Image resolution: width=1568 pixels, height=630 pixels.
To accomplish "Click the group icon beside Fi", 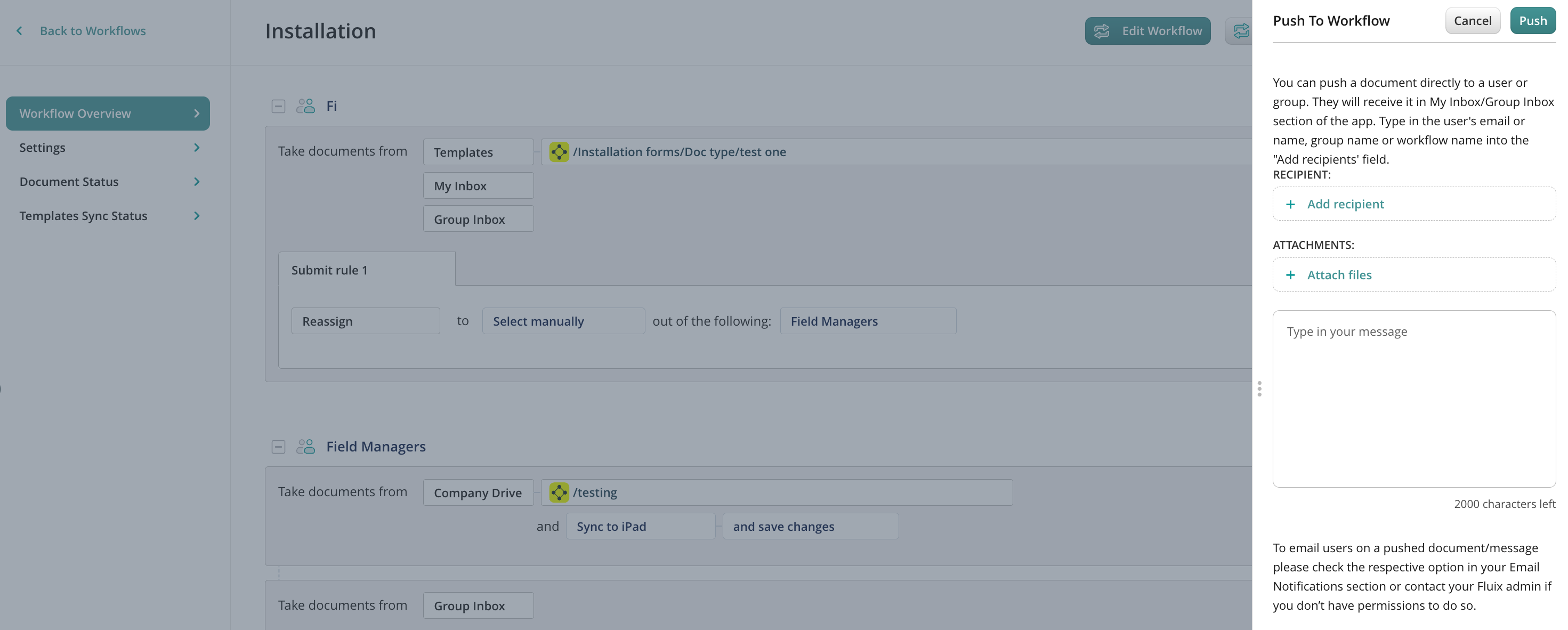I will (x=305, y=106).
